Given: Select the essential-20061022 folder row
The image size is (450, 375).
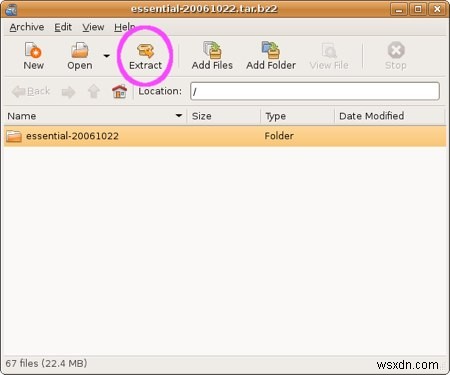Looking at the screenshot, I should tap(225, 136).
